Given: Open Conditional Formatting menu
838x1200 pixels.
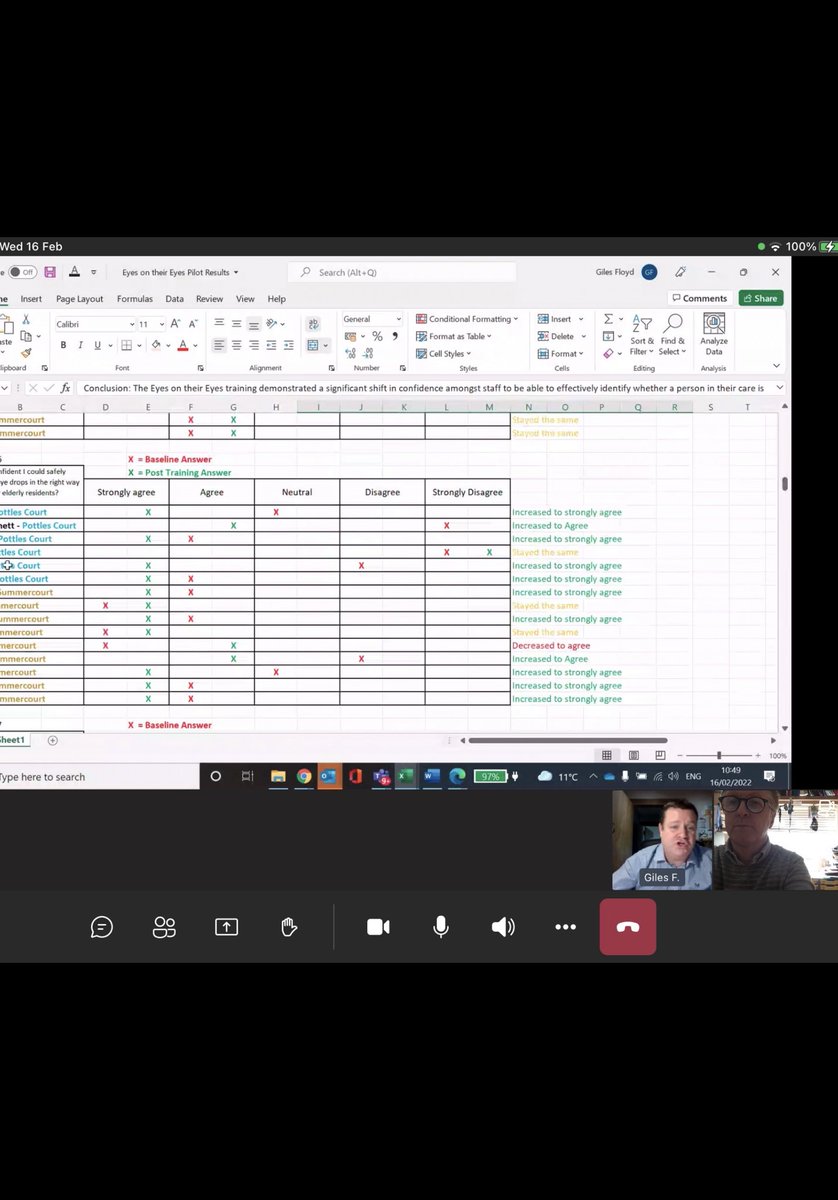Looking at the screenshot, I should pyautogui.click(x=467, y=319).
